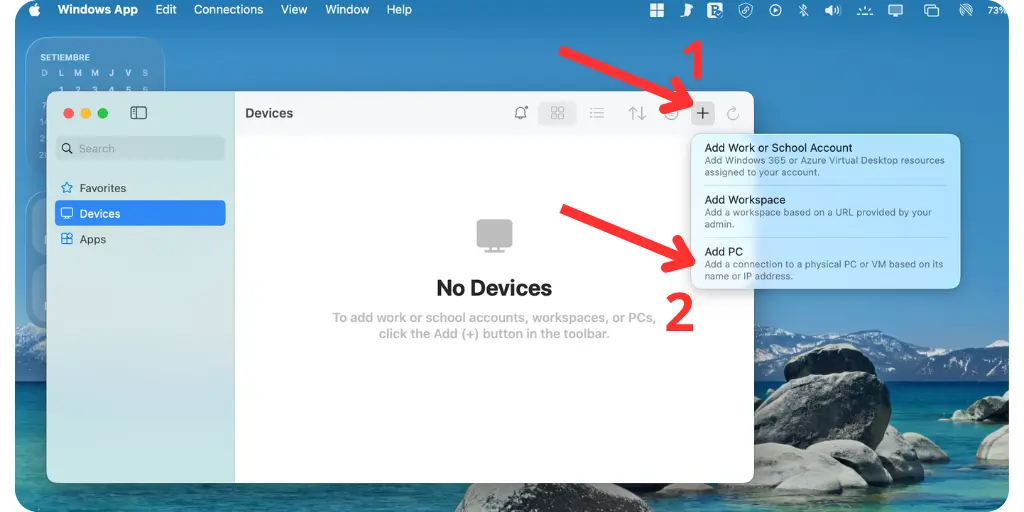Switch to grid view layout
The width and height of the screenshot is (1024, 512).
[557, 113]
